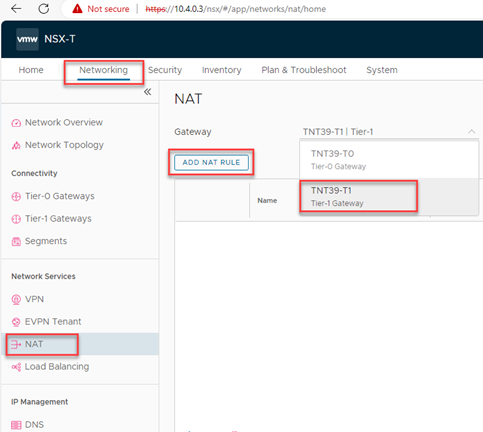
Task: Click the Load Balancing icon
Action: (16, 367)
